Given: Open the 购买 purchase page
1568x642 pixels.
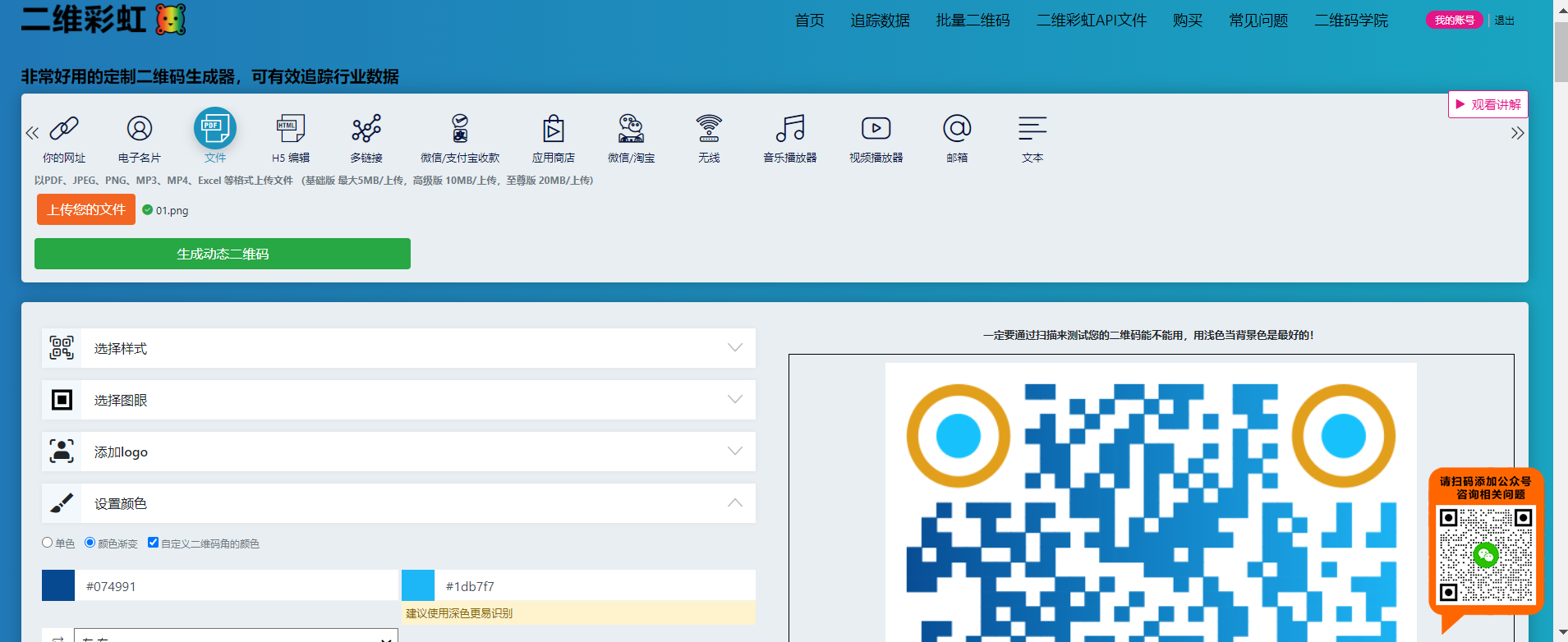Looking at the screenshot, I should pos(1188,21).
